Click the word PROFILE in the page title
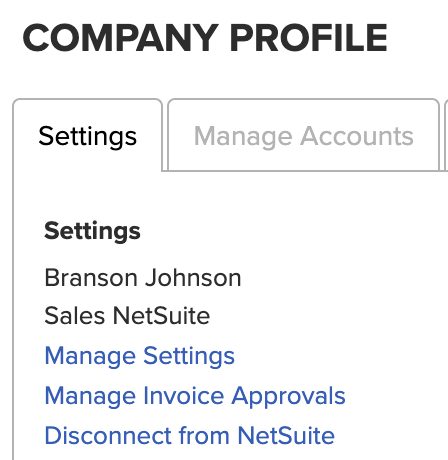The height and width of the screenshot is (460, 448). [x=308, y=38]
